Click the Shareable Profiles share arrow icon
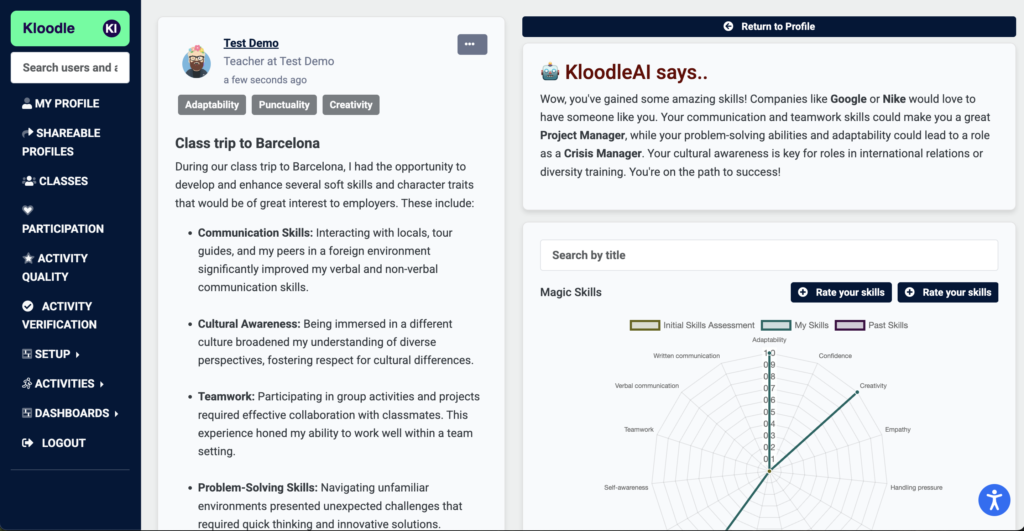Image resolution: width=1024 pixels, height=531 pixels. click(27, 133)
